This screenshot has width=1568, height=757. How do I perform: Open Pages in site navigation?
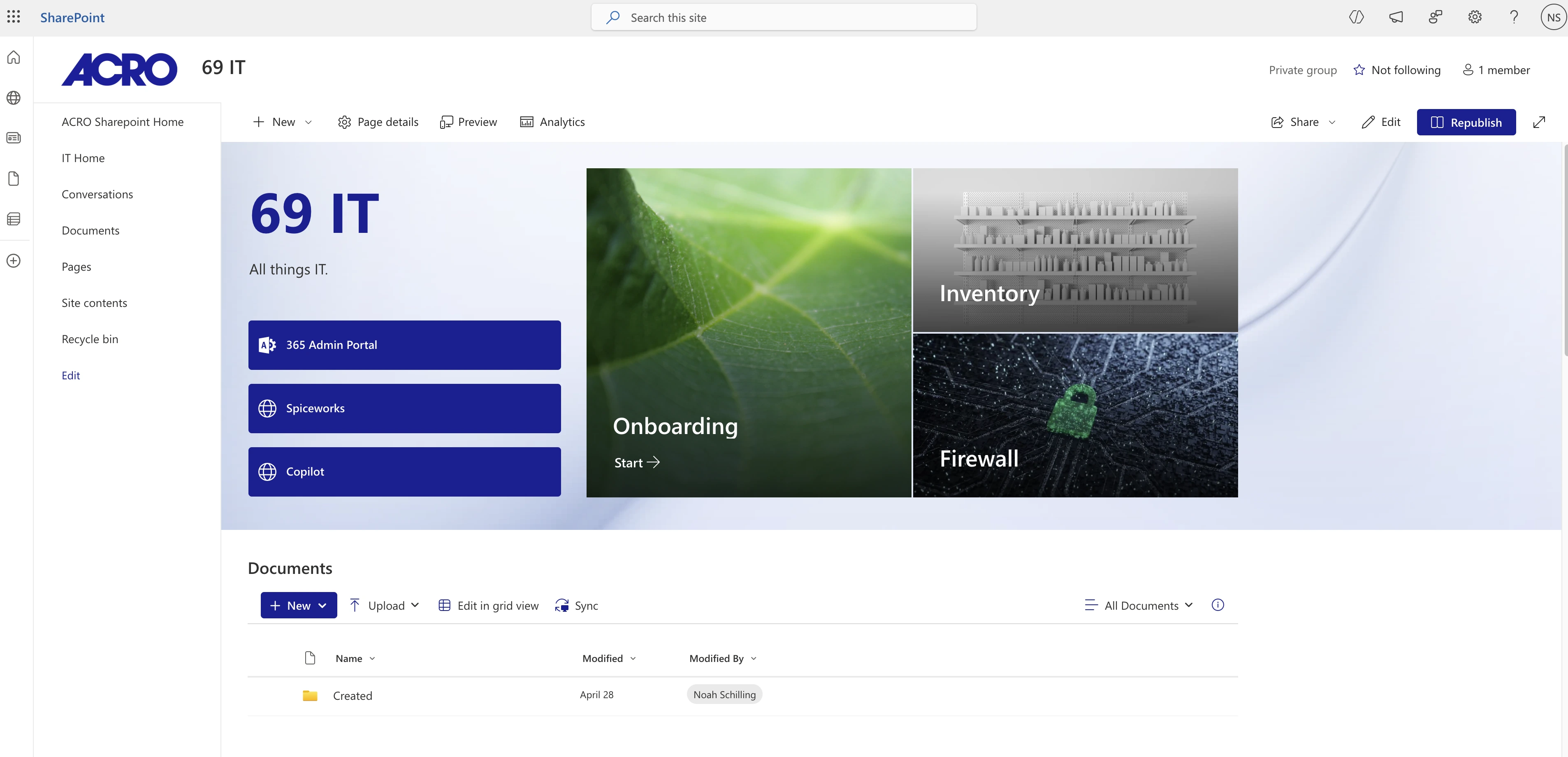pyautogui.click(x=76, y=267)
